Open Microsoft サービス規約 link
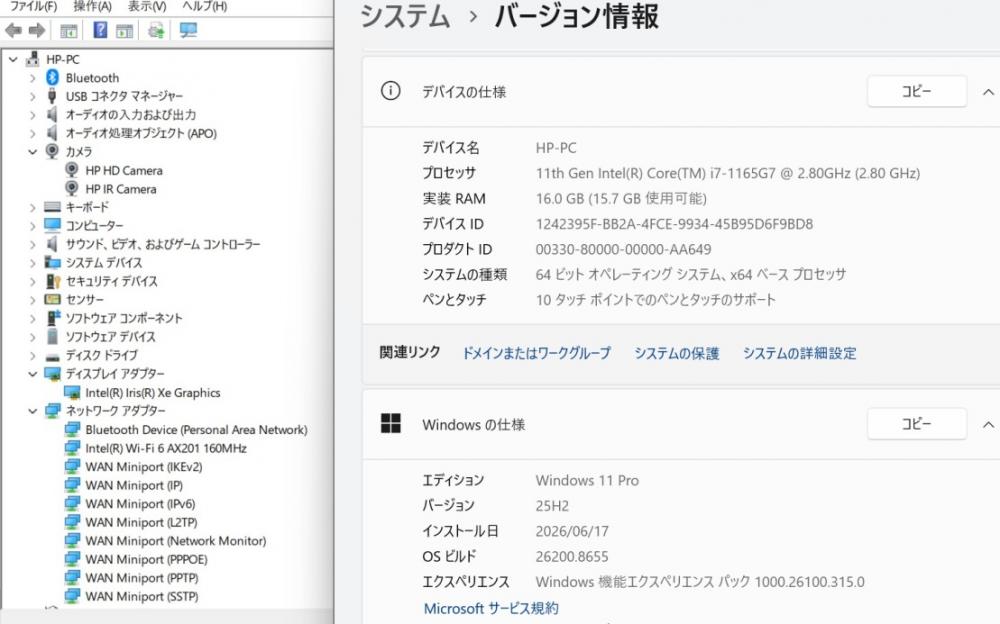The height and width of the screenshot is (624, 1000). point(491,608)
